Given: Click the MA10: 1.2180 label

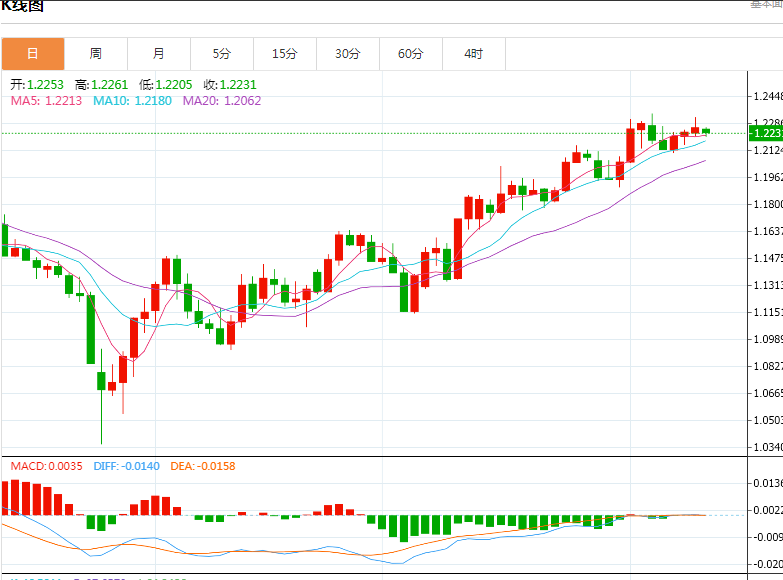Looking at the screenshot, I should [132, 101].
